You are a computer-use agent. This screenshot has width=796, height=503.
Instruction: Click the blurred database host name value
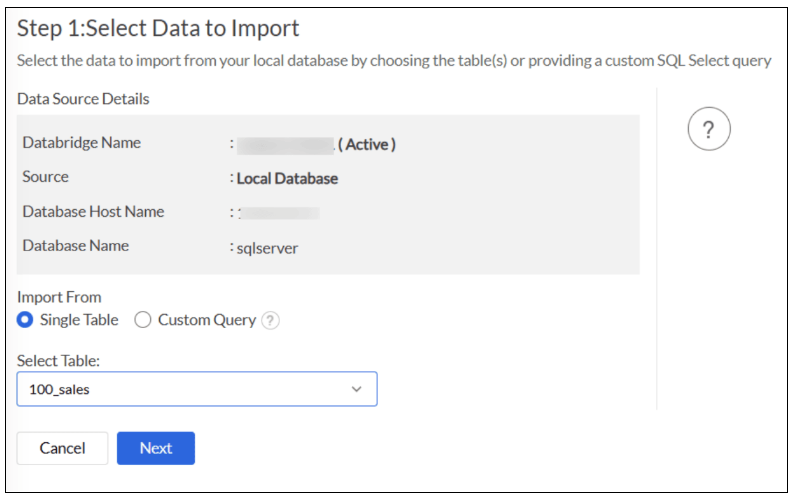coord(279,213)
